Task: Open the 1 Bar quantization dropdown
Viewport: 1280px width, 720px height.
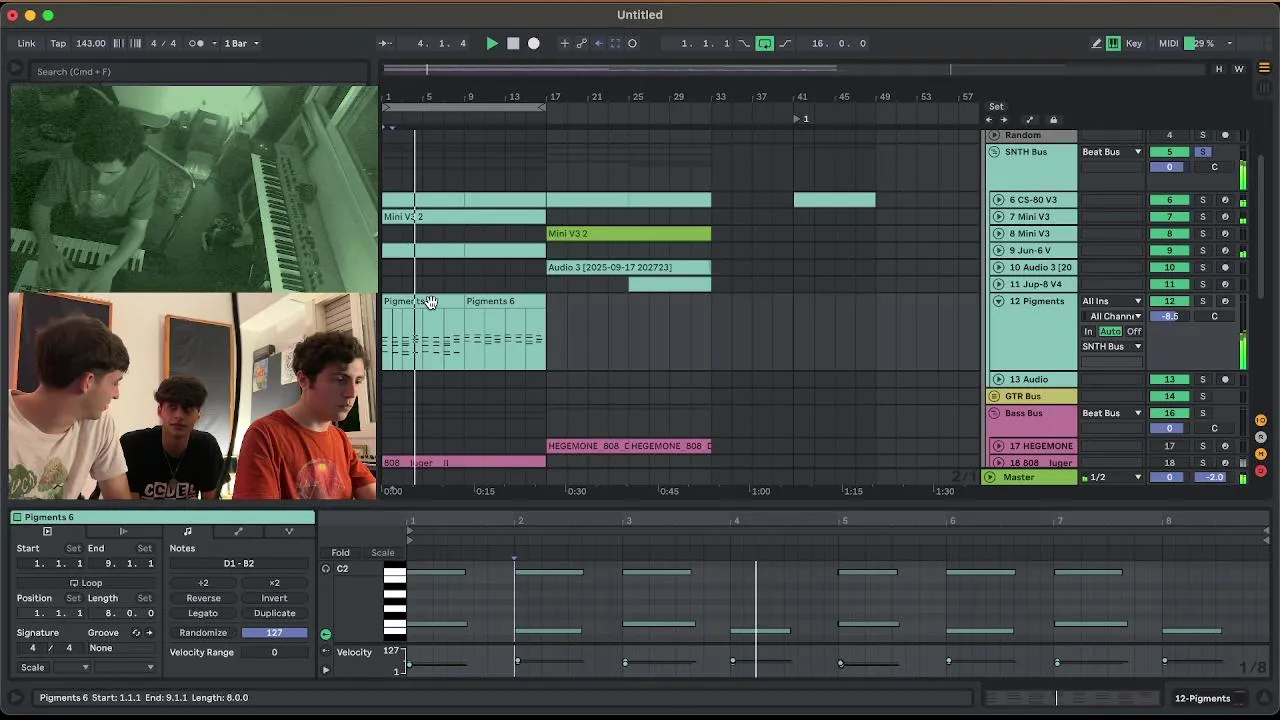Action: [x=241, y=43]
